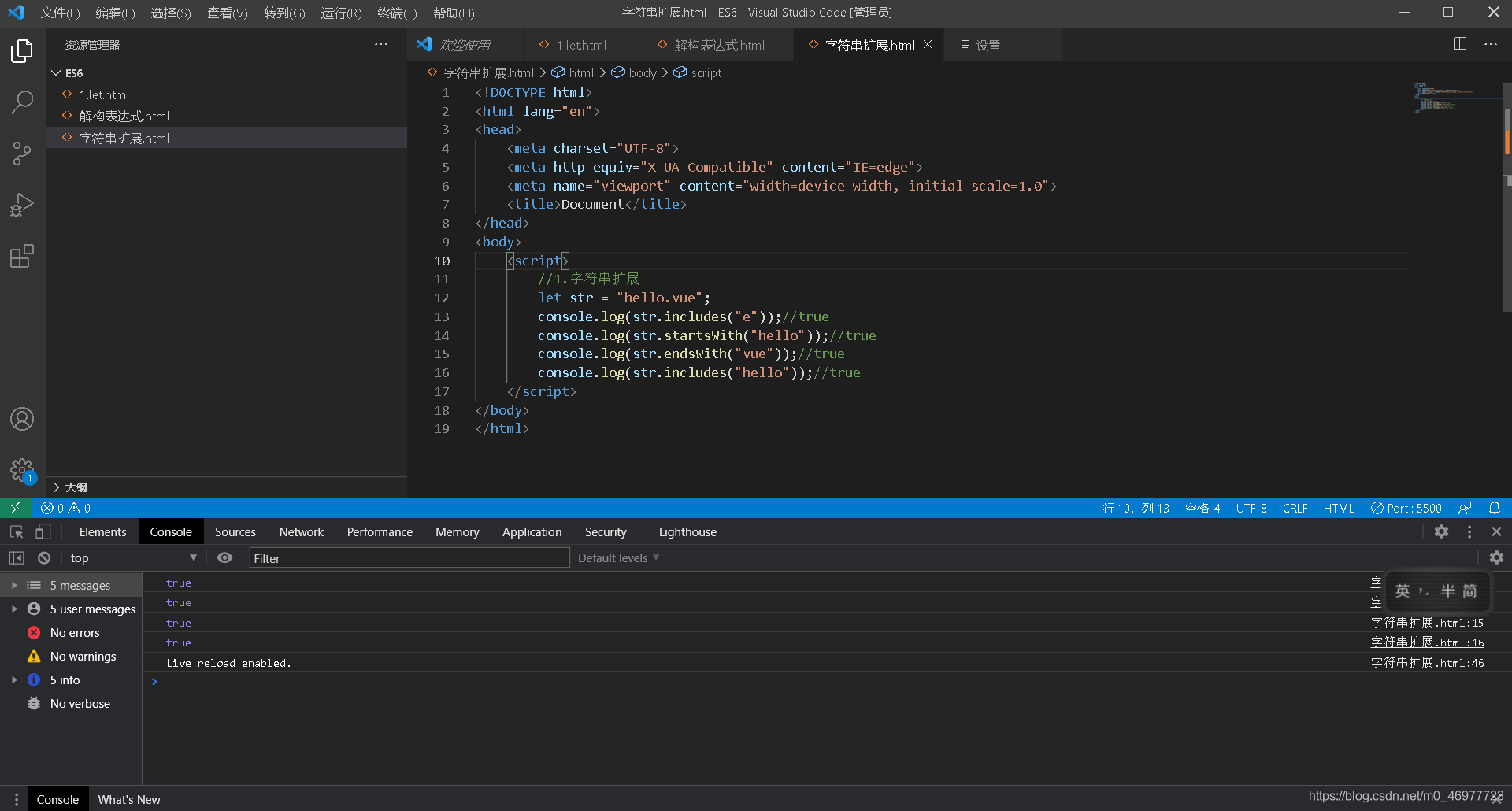Open DevTools settings gear icon
This screenshot has height=811, width=1512.
click(1441, 531)
